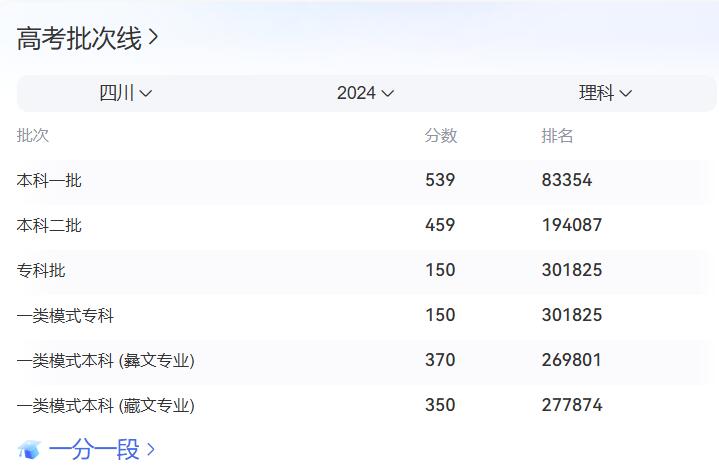
Task: Select the 本科一批 row label
Action: click(x=49, y=180)
